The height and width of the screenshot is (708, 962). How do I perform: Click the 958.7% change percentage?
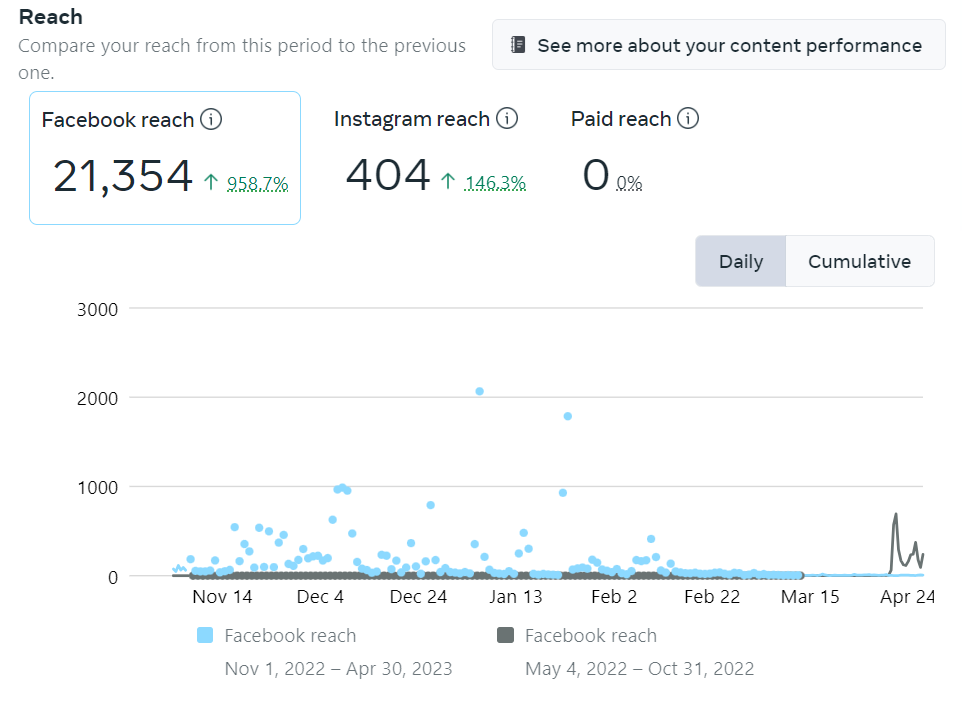click(x=257, y=183)
